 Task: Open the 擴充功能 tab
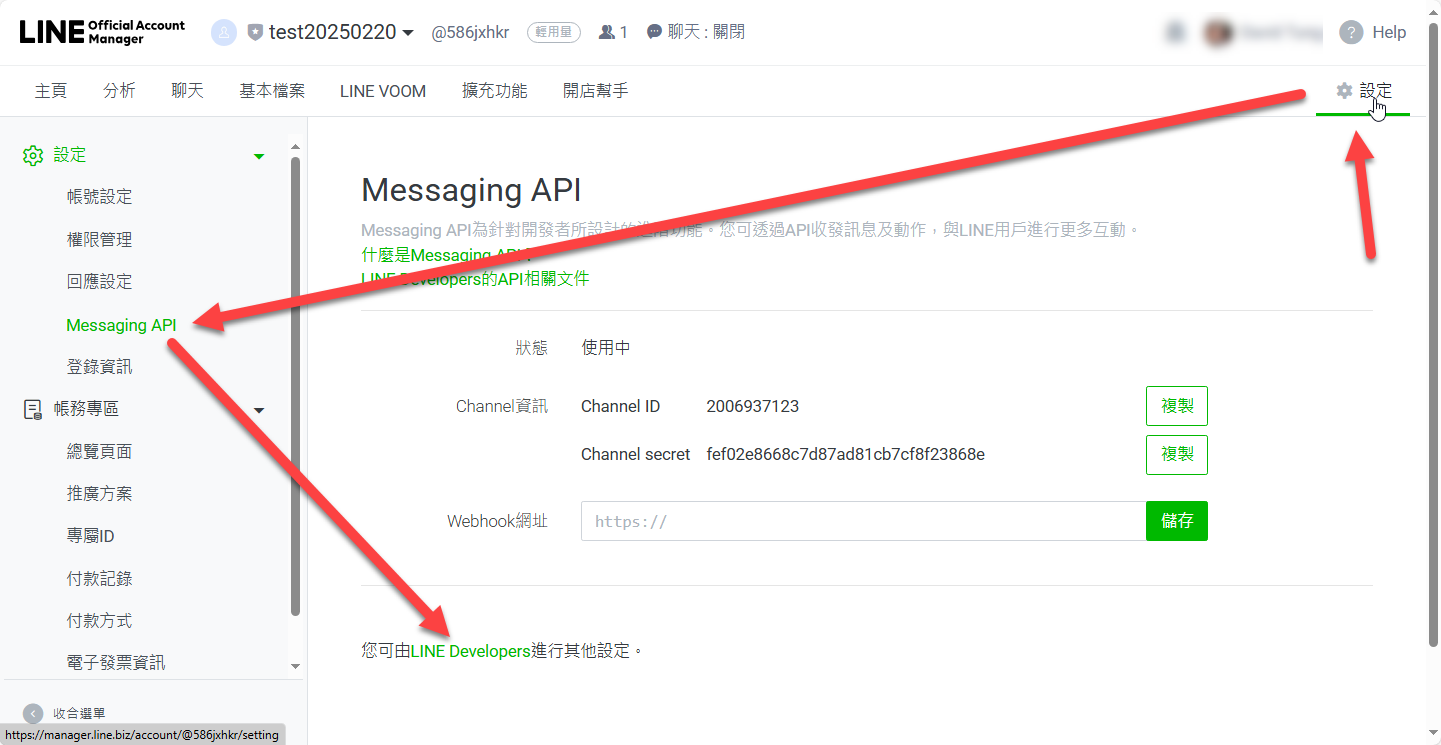[x=494, y=91]
